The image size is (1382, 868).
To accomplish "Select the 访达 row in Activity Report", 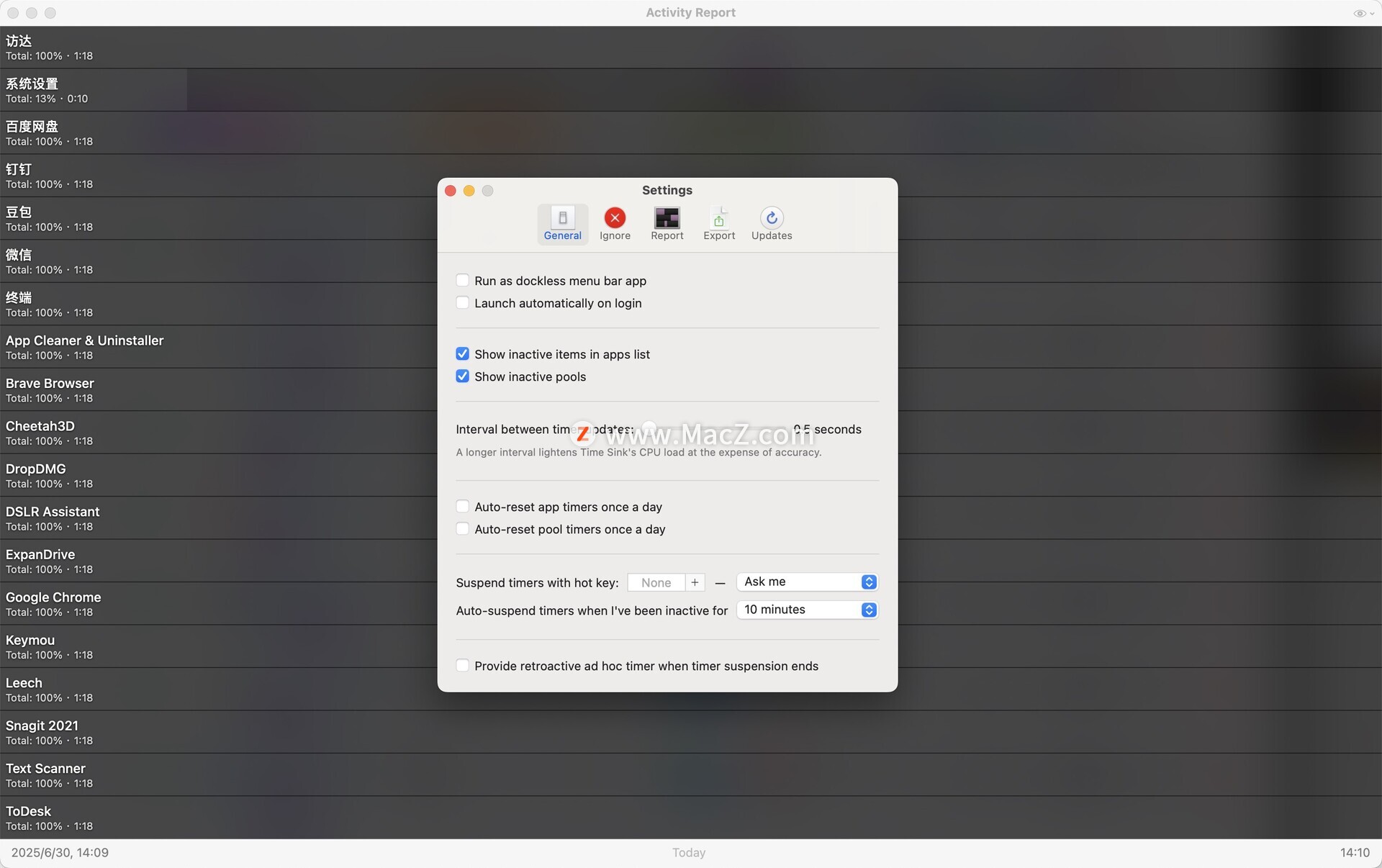I will click(691, 48).
